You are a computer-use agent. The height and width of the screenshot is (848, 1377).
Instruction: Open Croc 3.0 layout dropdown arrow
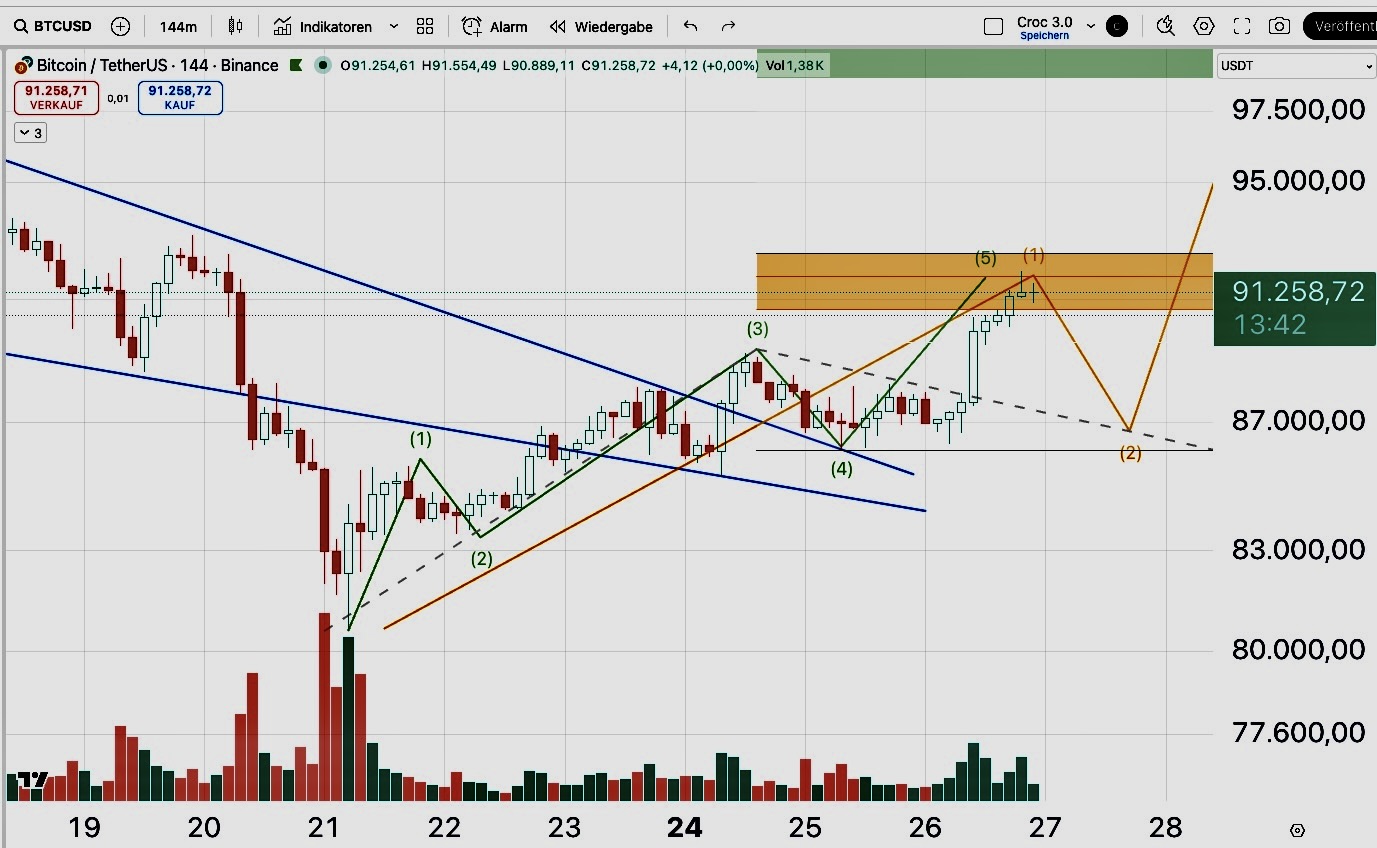[x=1090, y=26]
